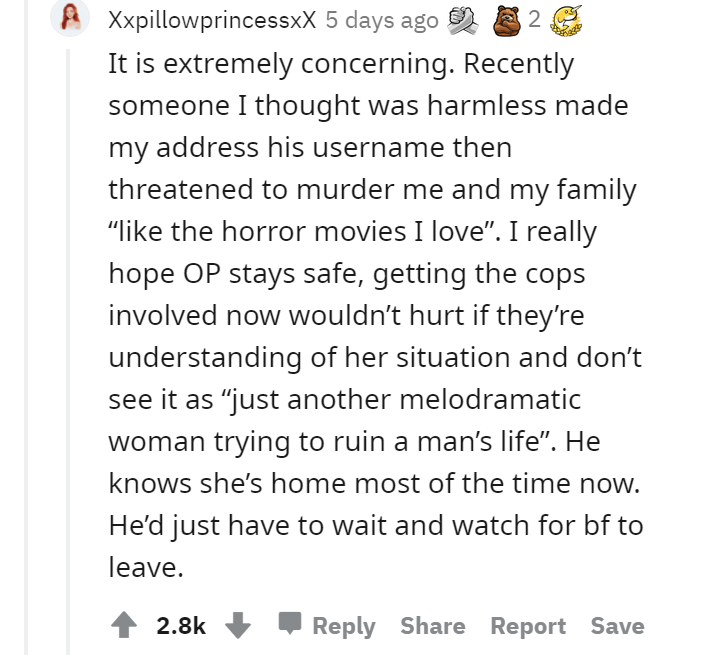Upvote the XxpillowprincessxX comment

[124, 625]
